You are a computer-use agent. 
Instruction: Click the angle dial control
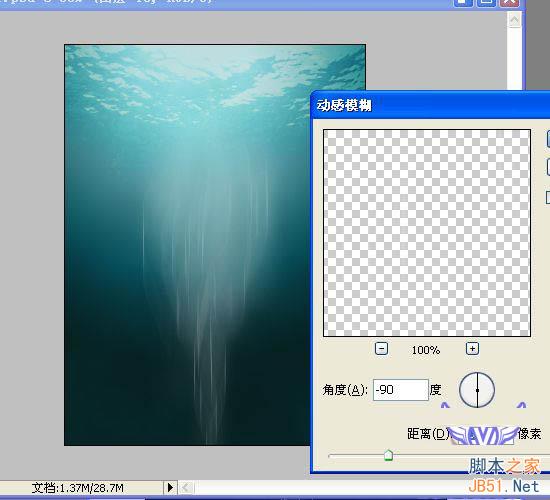coord(477,390)
